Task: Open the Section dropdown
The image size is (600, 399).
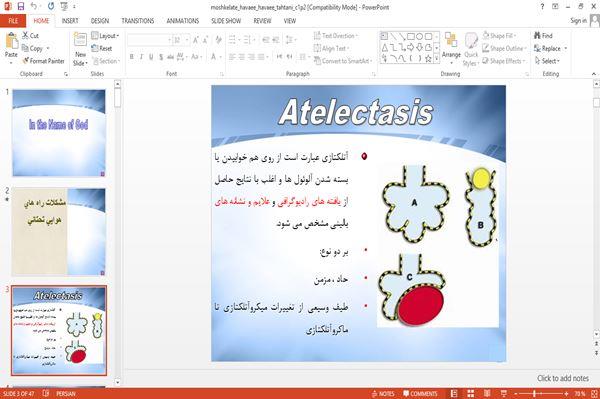Action: [x=106, y=61]
